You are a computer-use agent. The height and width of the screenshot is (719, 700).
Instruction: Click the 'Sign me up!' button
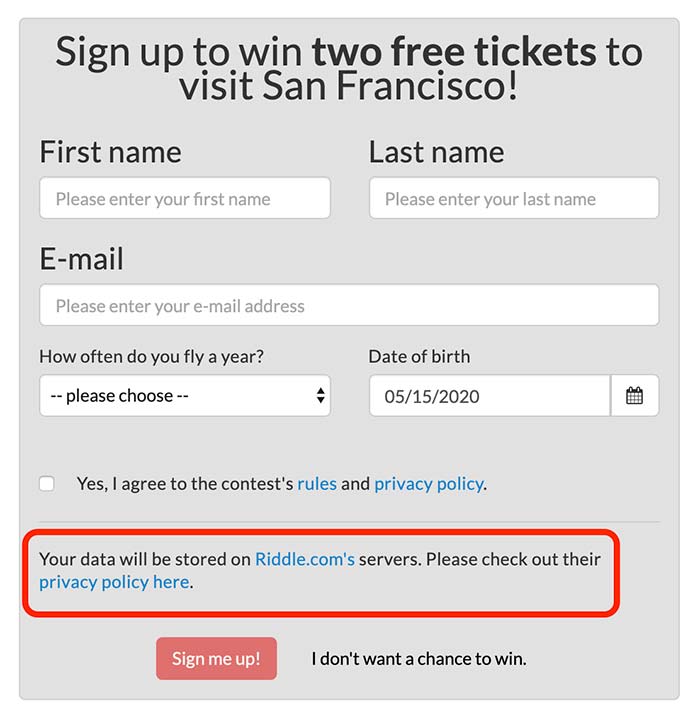pos(216,658)
